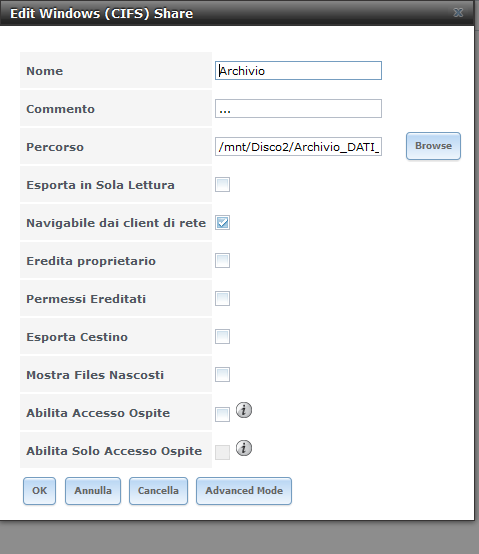Confirm changes with the OK button
The height and width of the screenshot is (554, 479).
[40, 491]
